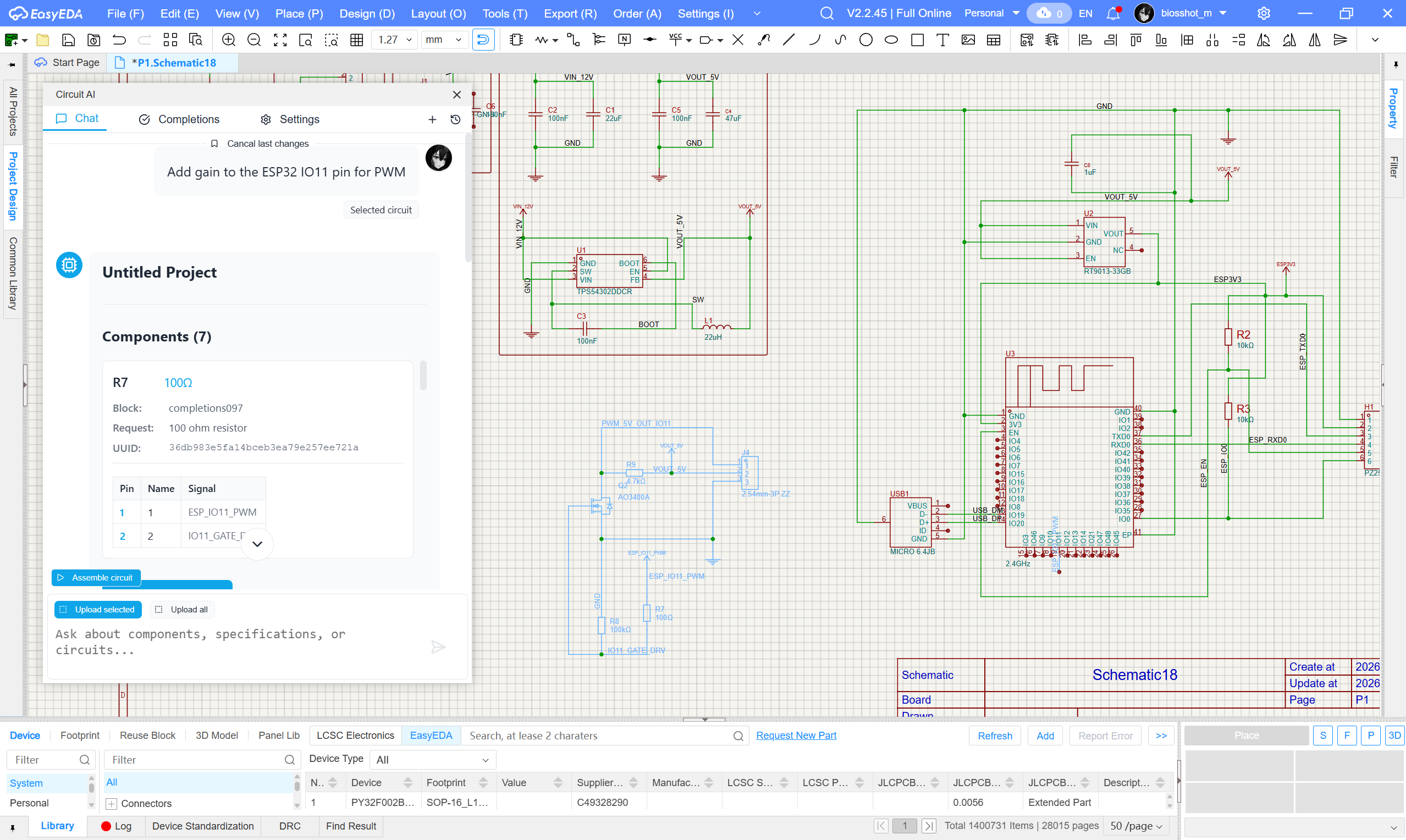Image resolution: width=1406 pixels, height=840 pixels.
Task: Select the Upload all option
Action: tap(181, 610)
